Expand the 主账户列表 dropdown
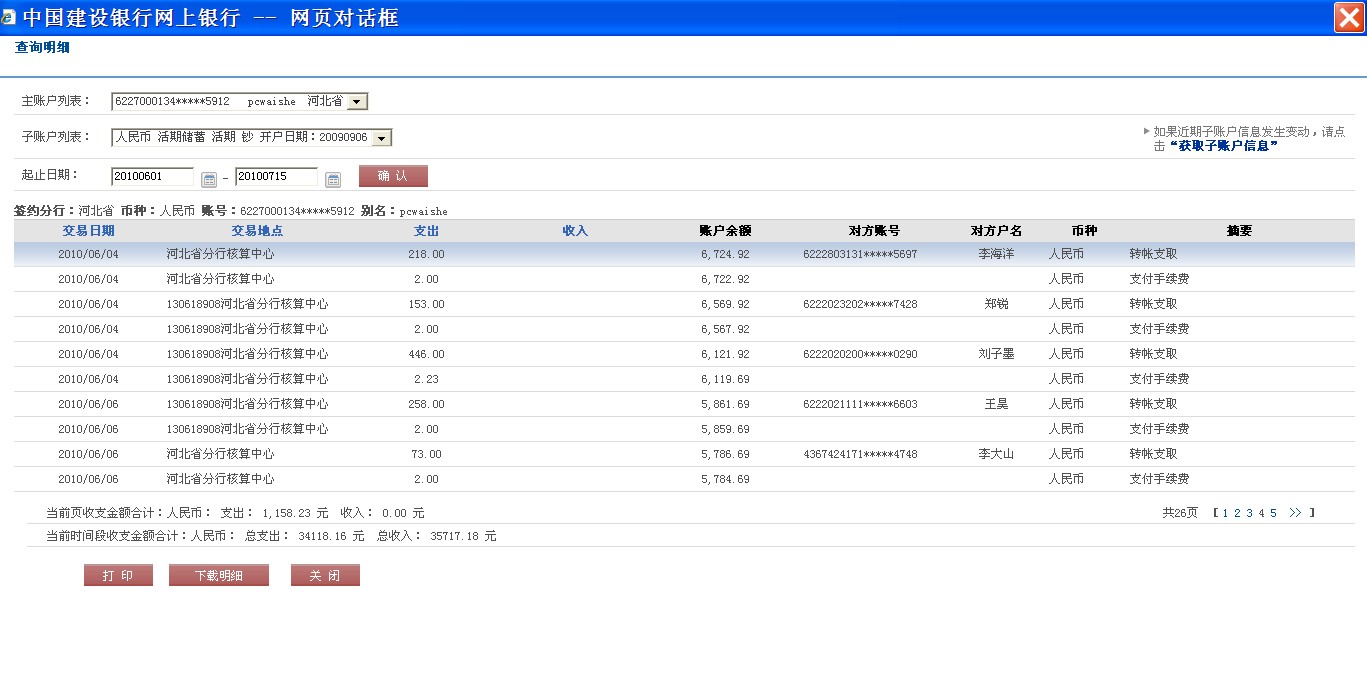Viewport: 1367px width, 675px height. point(357,101)
